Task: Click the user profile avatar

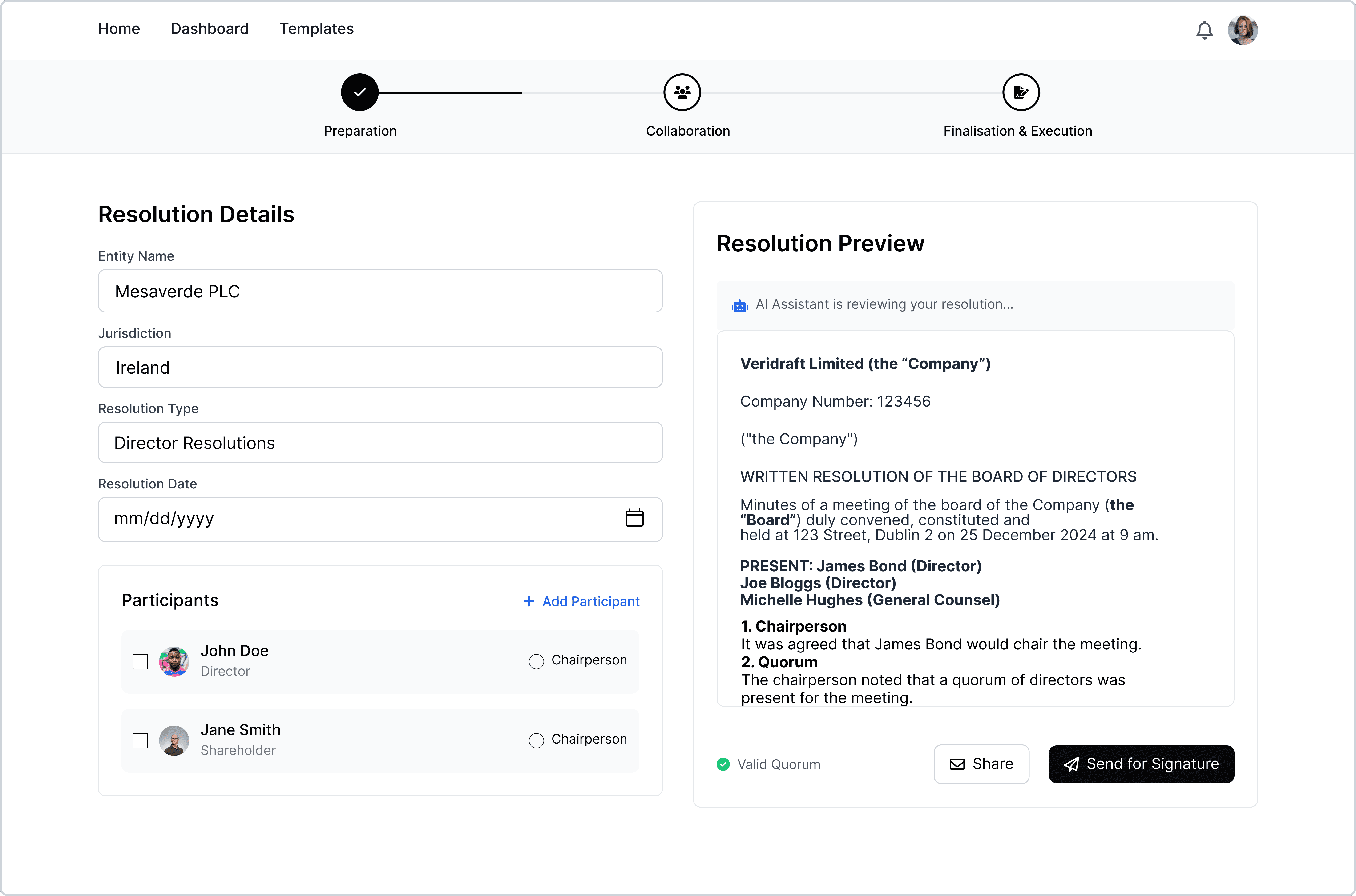Action: [1242, 30]
